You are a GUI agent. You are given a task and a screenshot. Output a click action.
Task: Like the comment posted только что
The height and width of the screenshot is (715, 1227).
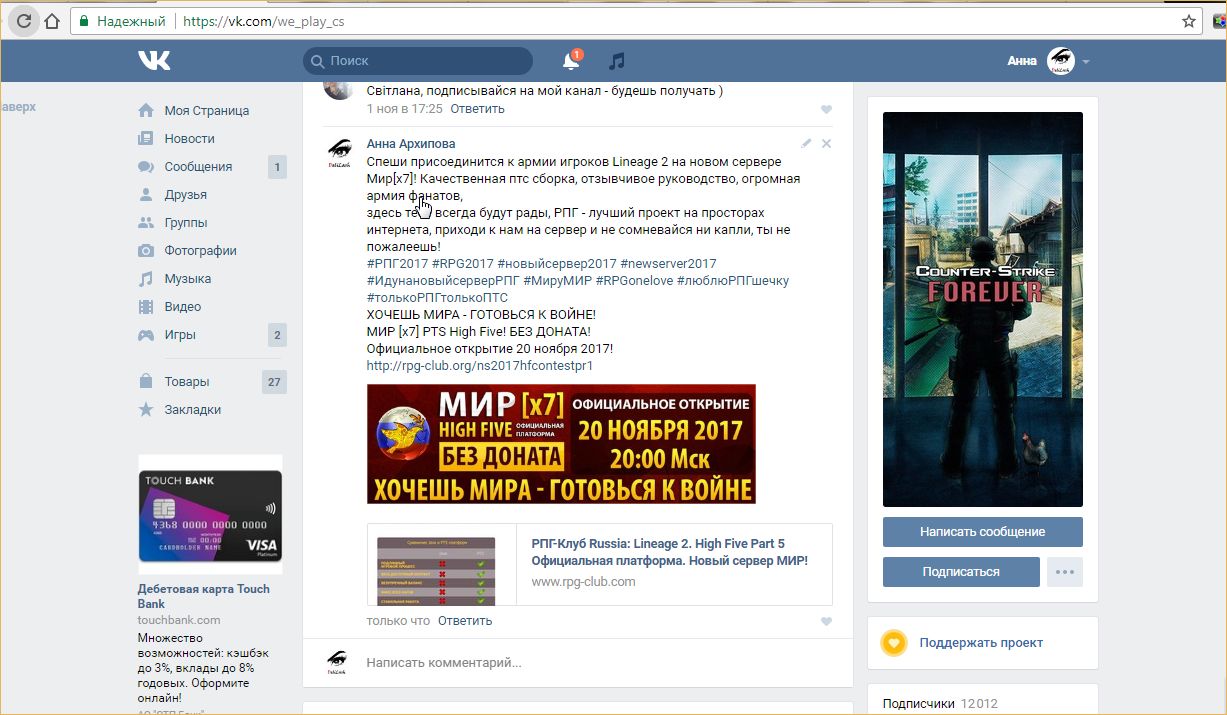[826, 621]
